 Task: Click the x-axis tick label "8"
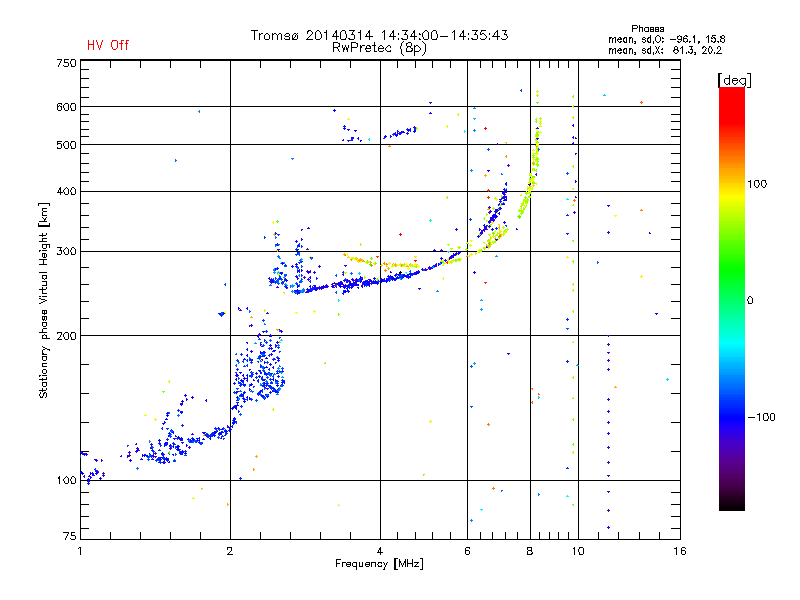coord(530,551)
